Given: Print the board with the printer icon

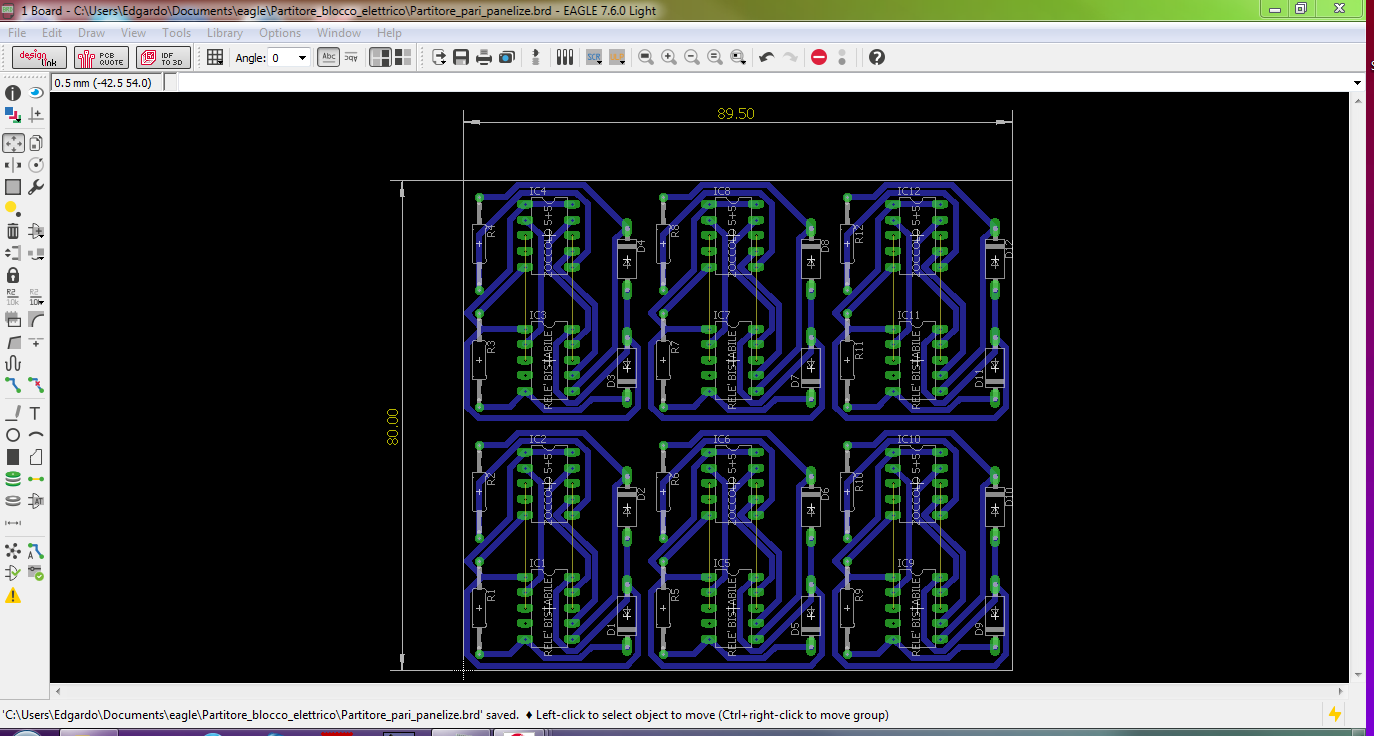Looking at the screenshot, I should [x=484, y=57].
